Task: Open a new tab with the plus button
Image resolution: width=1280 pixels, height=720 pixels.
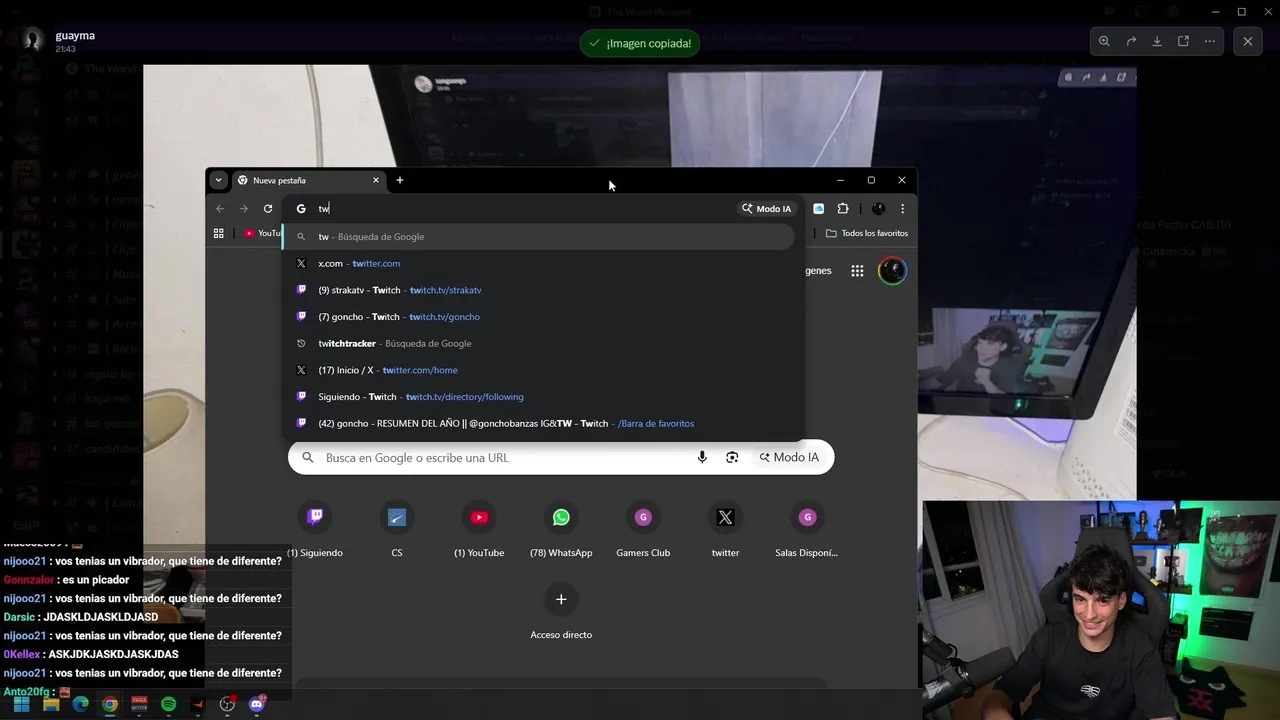Action: pyautogui.click(x=400, y=180)
